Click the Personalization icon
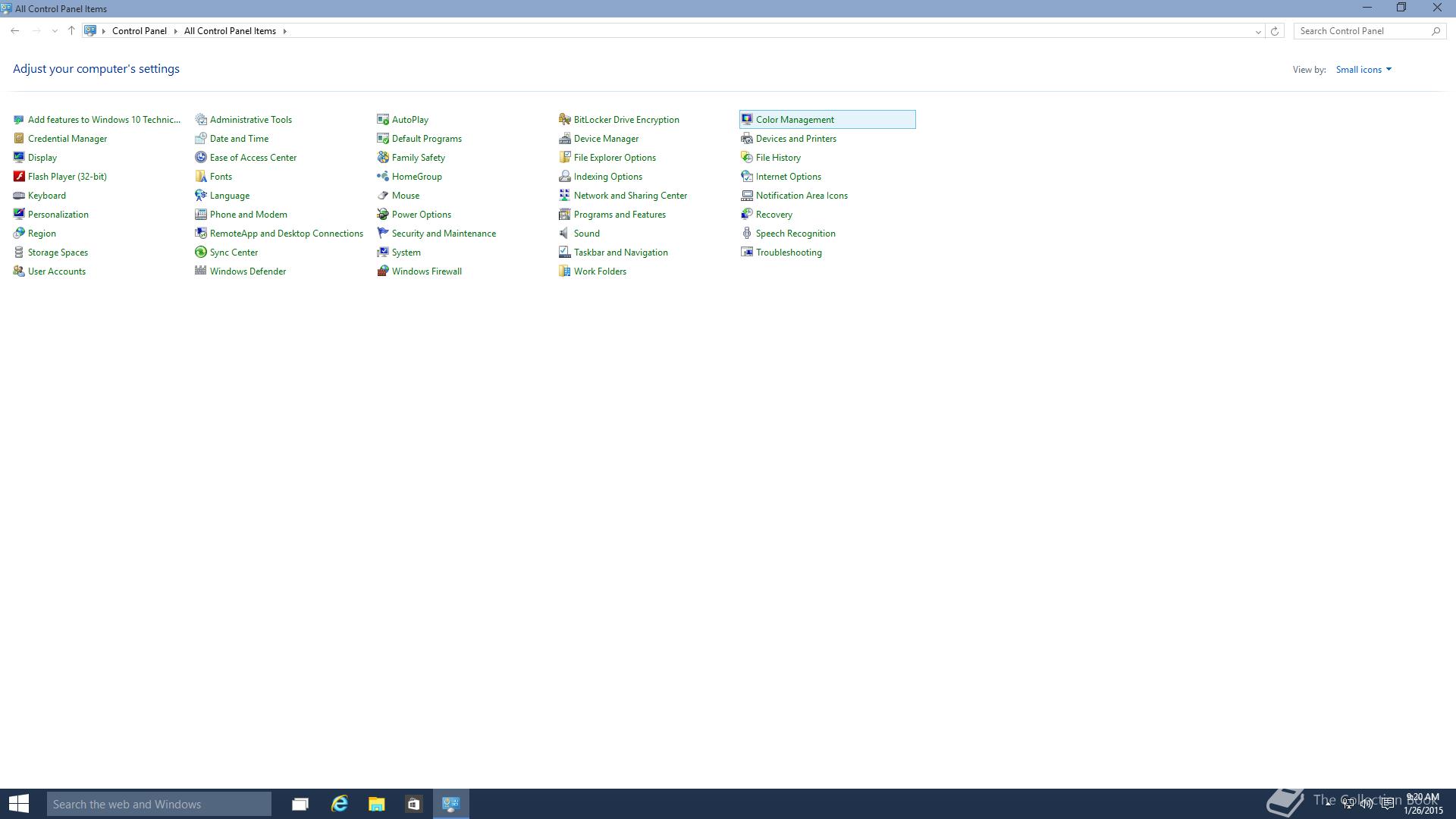Viewport: 1456px width, 819px height. pyautogui.click(x=19, y=214)
